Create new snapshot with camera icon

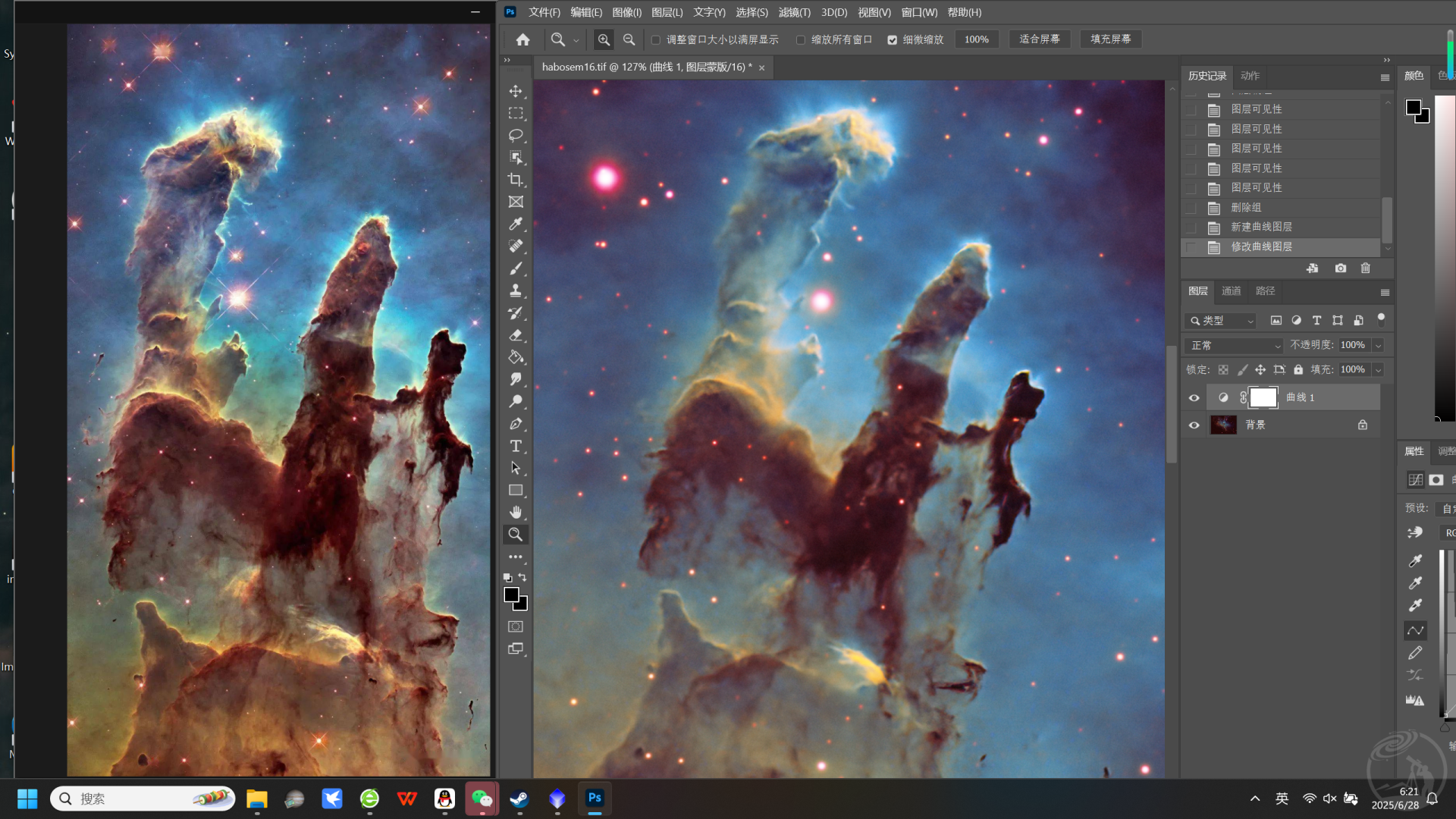coord(1341,268)
